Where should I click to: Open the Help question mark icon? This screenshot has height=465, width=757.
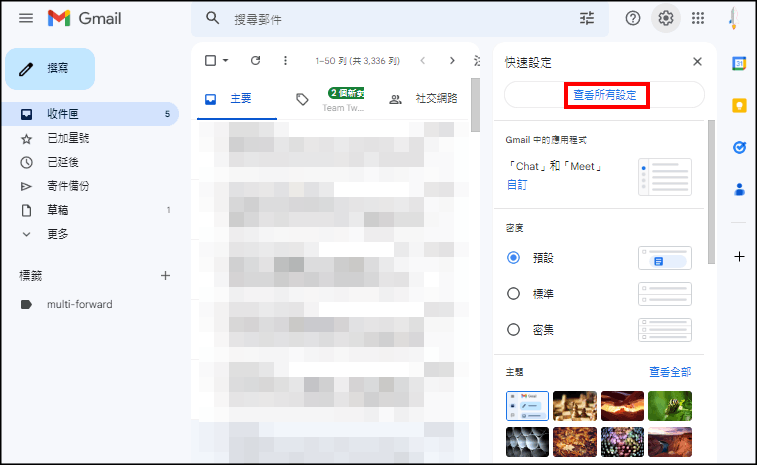pyautogui.click(x=633, y=18)
